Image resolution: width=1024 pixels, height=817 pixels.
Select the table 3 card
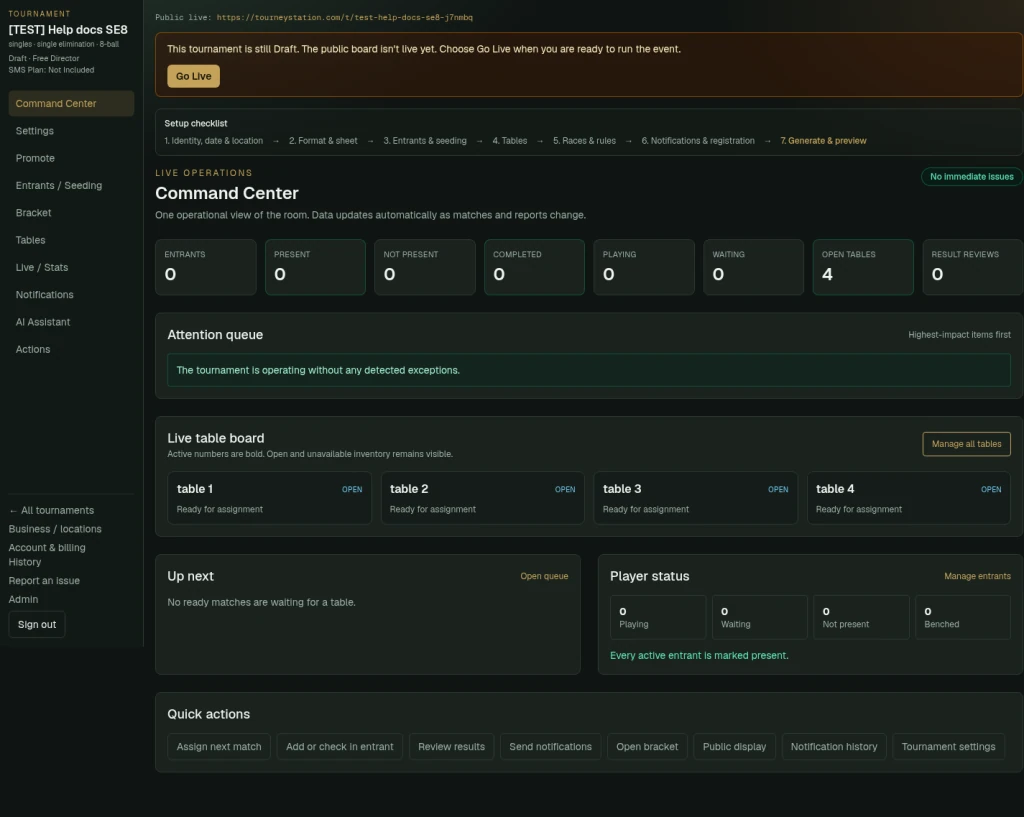point(696,498)
